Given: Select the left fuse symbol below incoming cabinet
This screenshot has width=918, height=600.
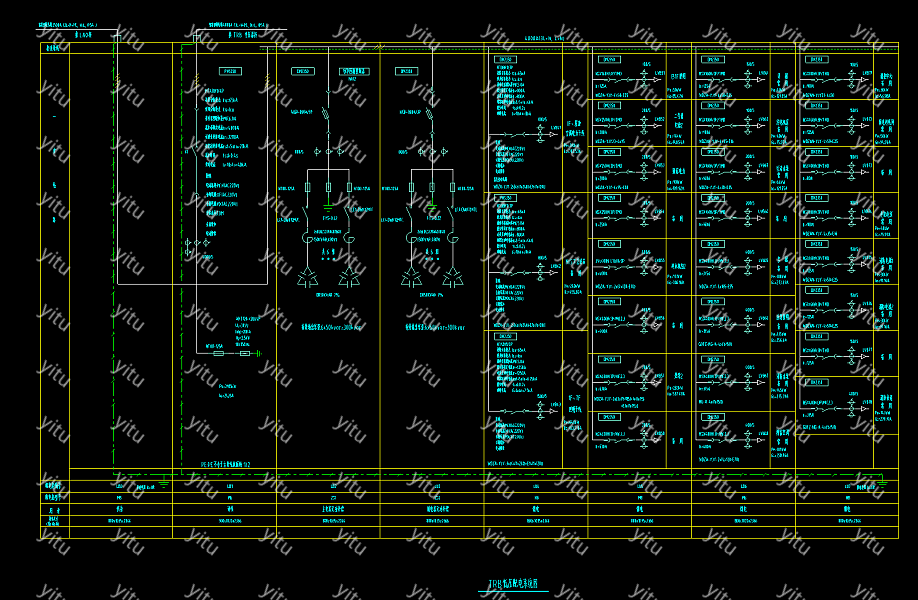Looking at the screenshot, I should click(218, 353).
